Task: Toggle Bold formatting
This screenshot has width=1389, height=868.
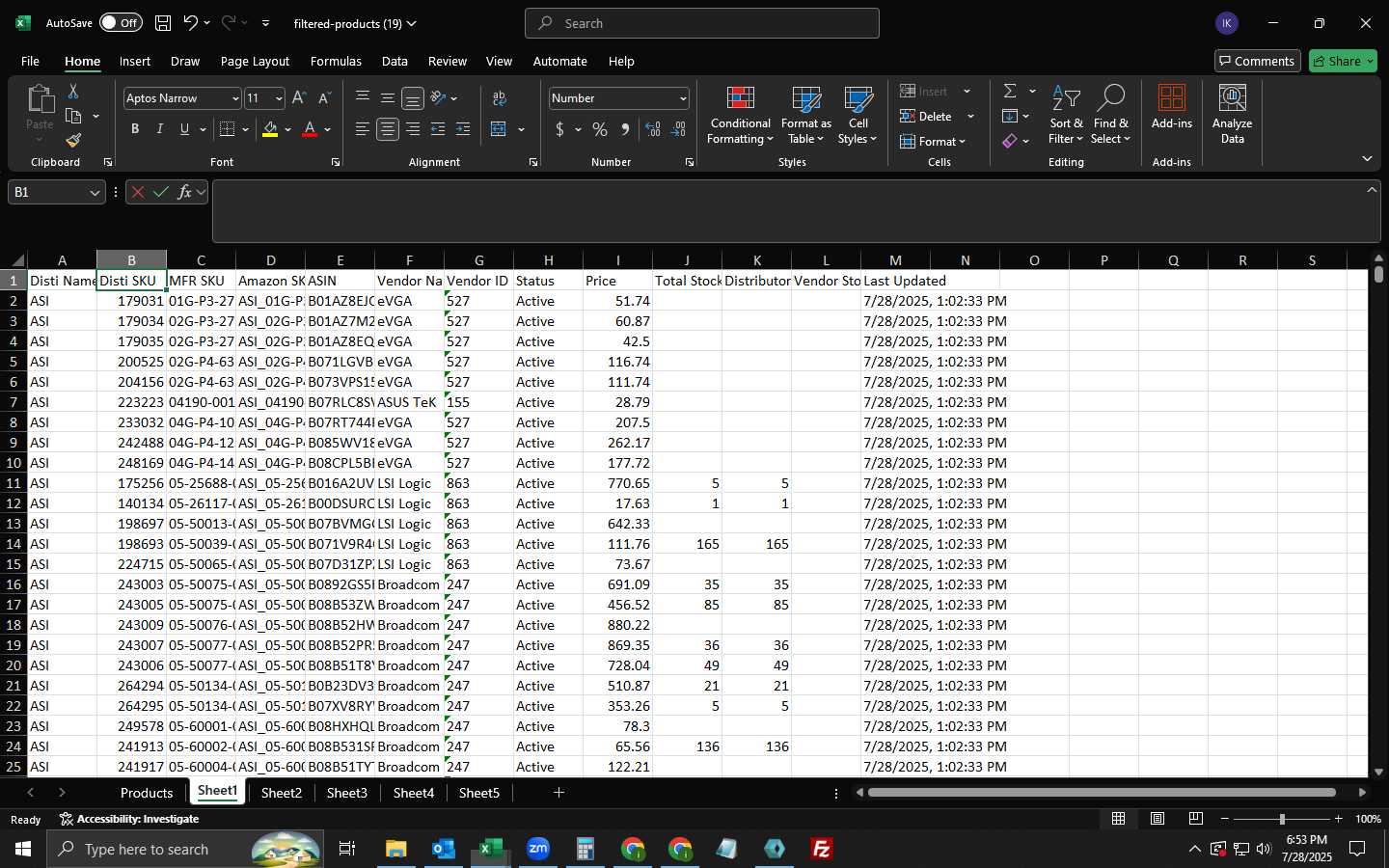Action: (135, 129)
